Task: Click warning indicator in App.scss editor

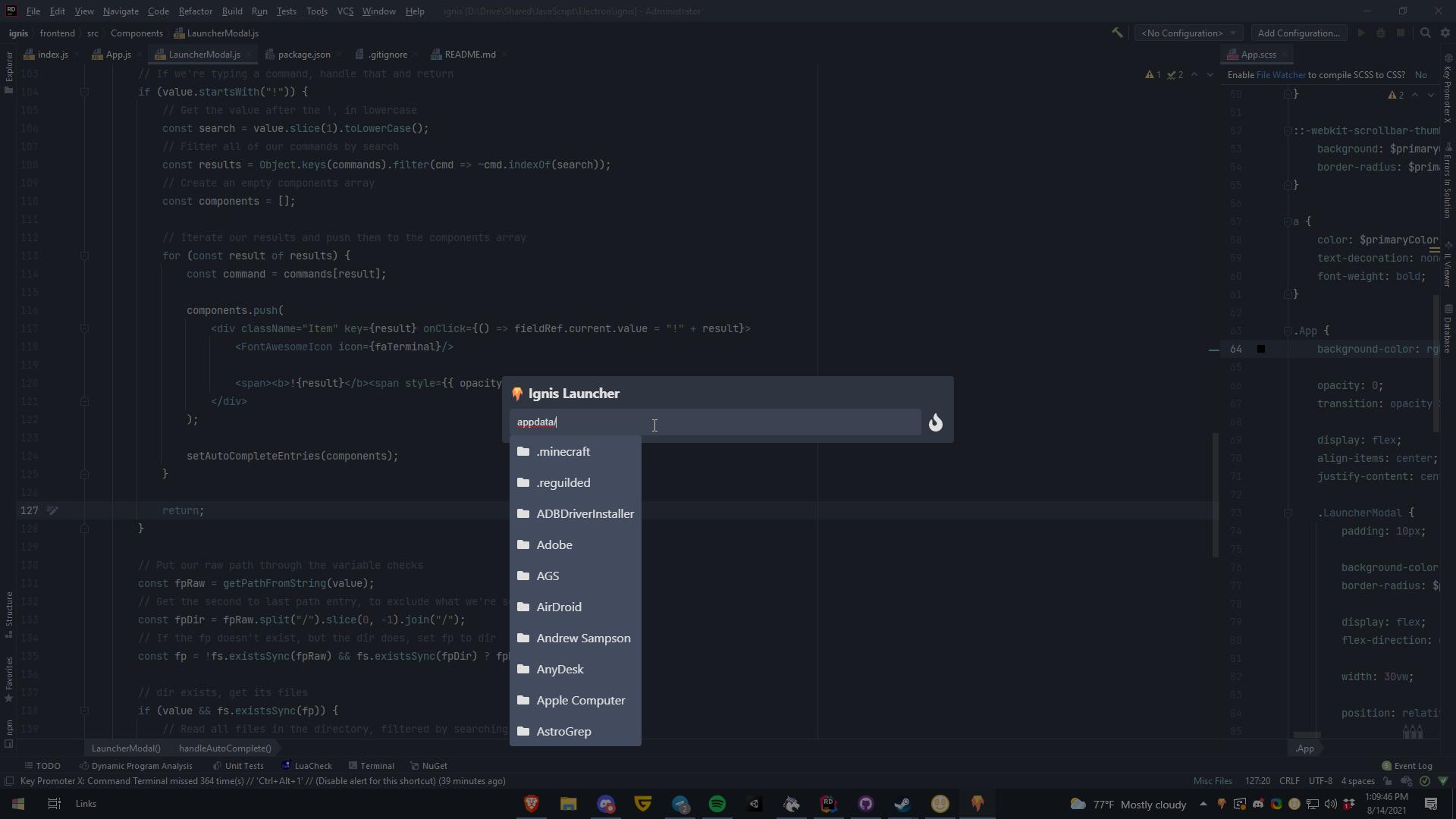Action: coord(1396,95)
